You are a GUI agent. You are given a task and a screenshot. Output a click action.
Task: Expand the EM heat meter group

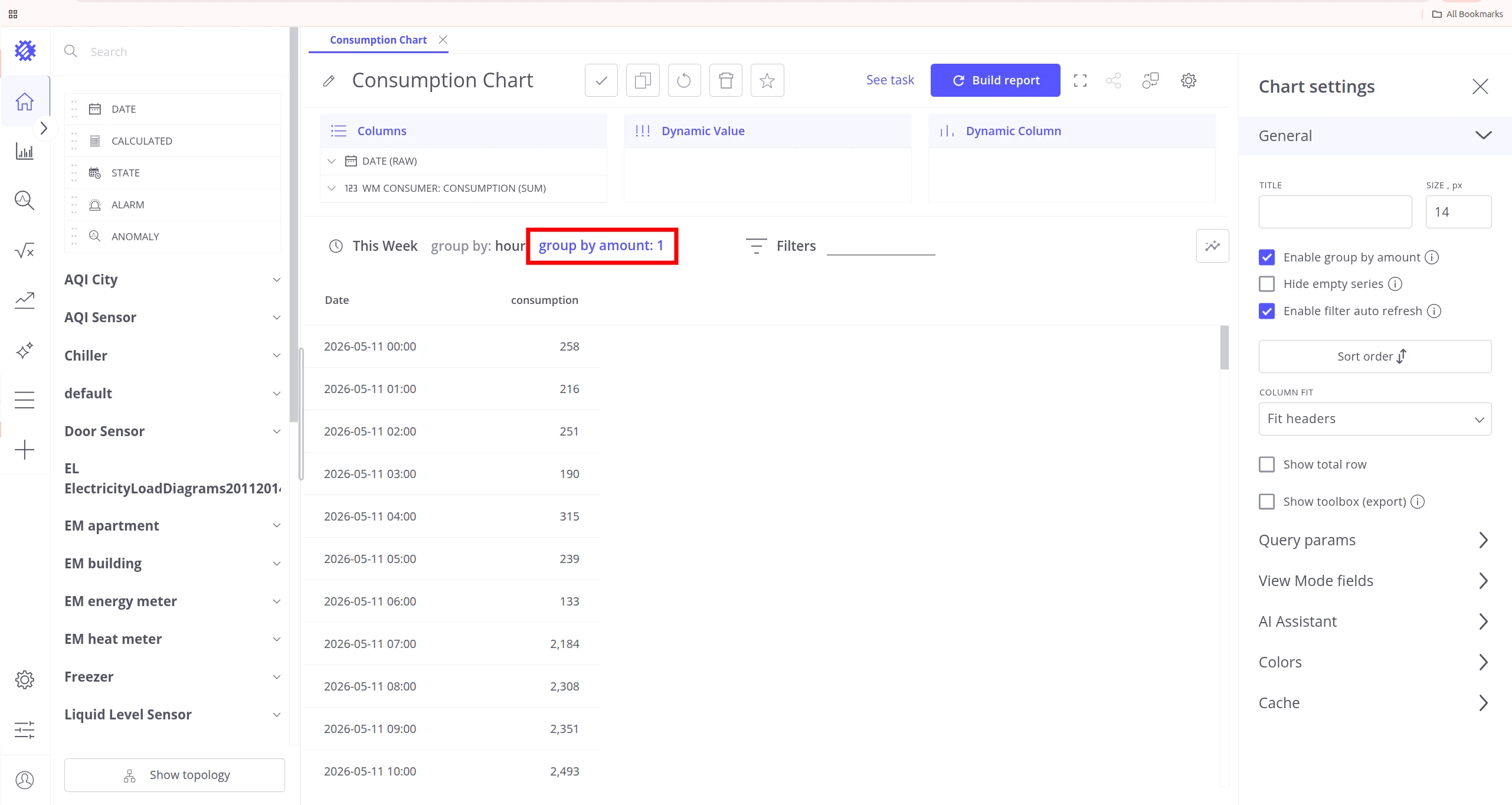[276, 639]
